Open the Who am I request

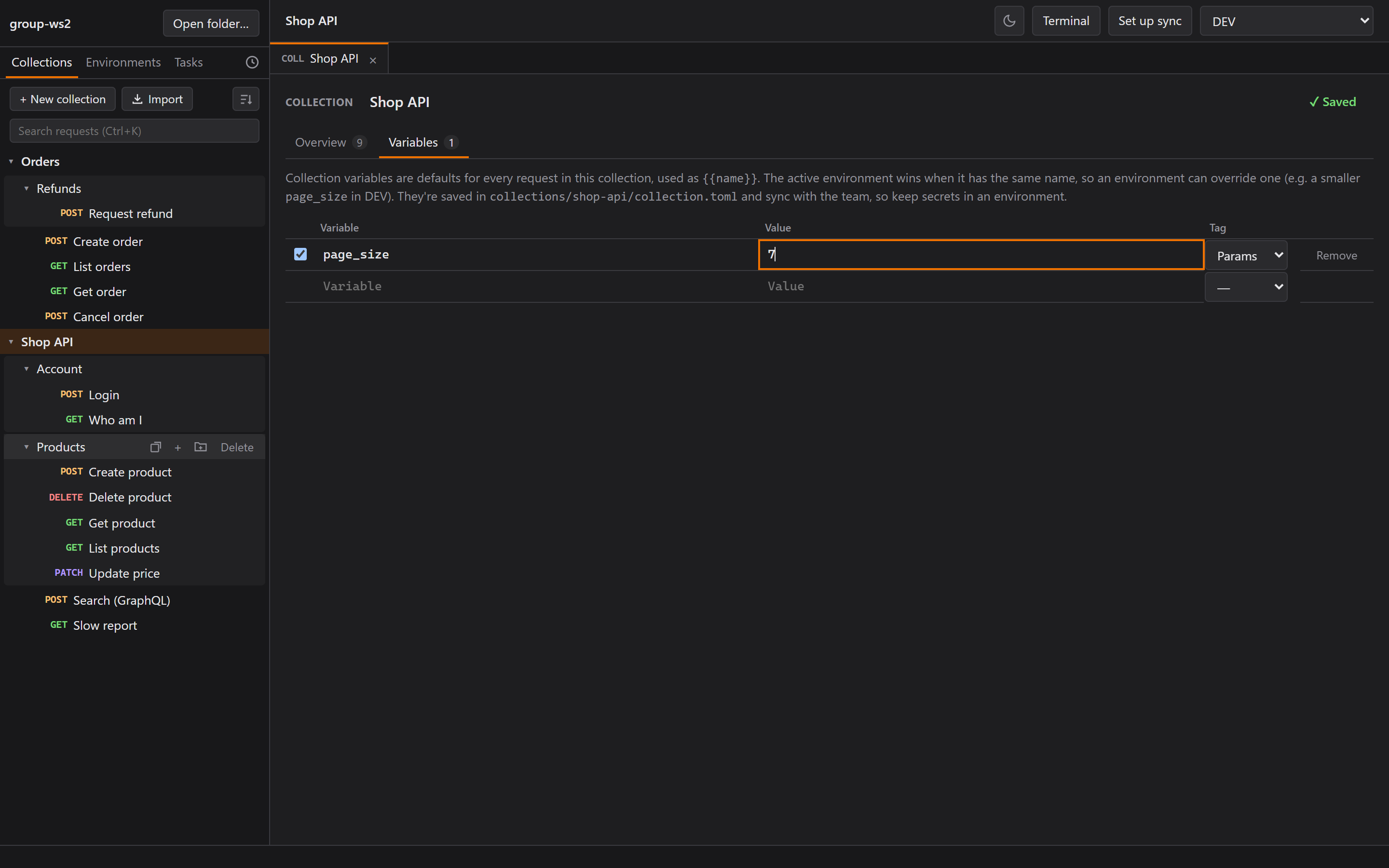click(135, 420)
